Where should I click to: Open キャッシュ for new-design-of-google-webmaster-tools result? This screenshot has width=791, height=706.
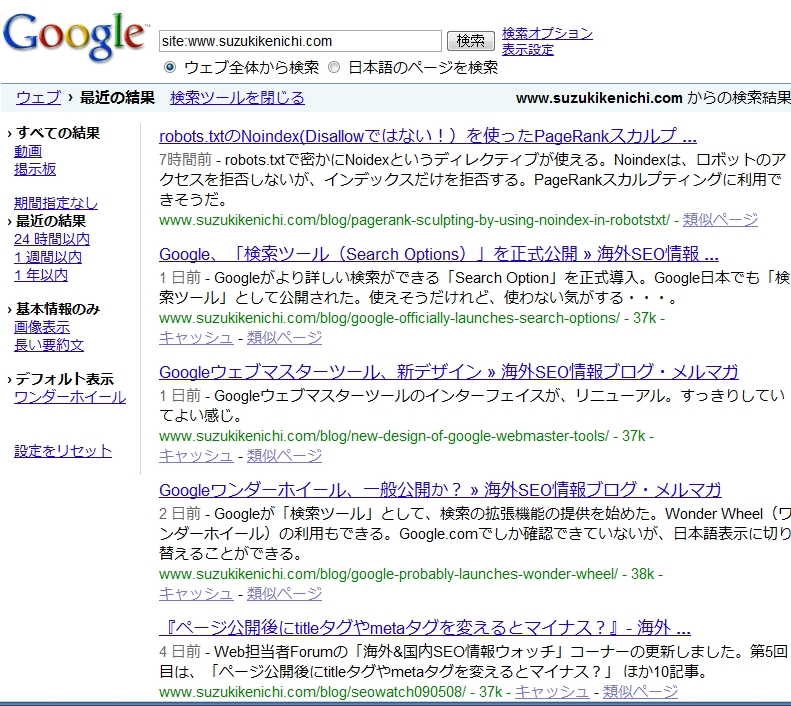(196, 455)
